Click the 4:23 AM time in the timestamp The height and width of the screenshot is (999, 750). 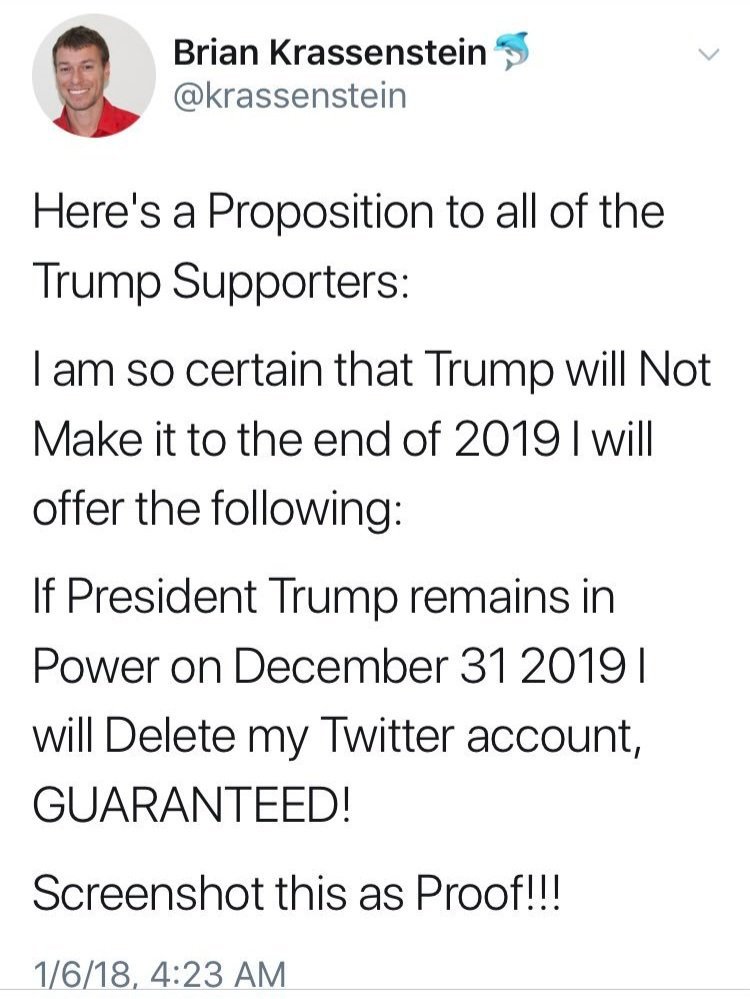coord(219,973)
